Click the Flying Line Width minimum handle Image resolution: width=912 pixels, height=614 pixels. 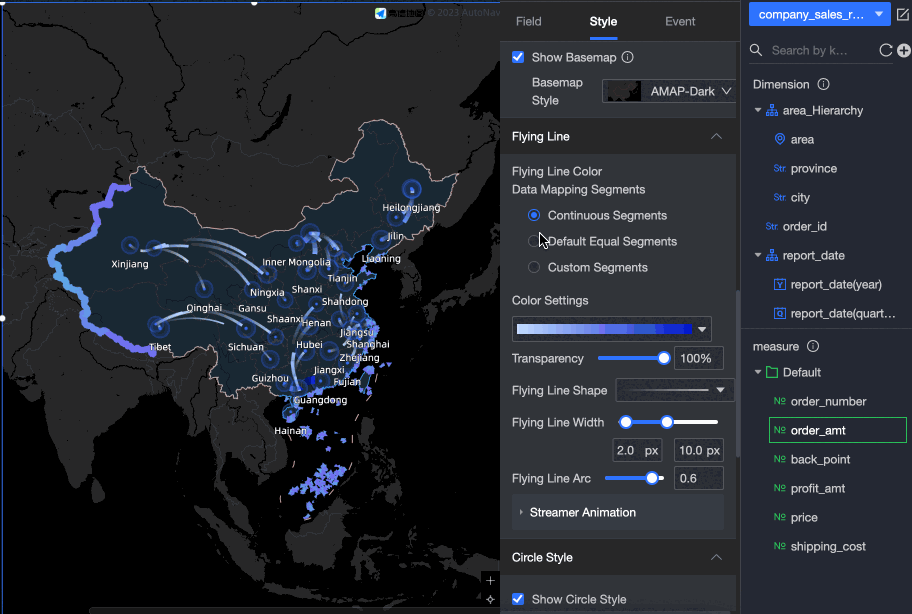tap(626, 422)
